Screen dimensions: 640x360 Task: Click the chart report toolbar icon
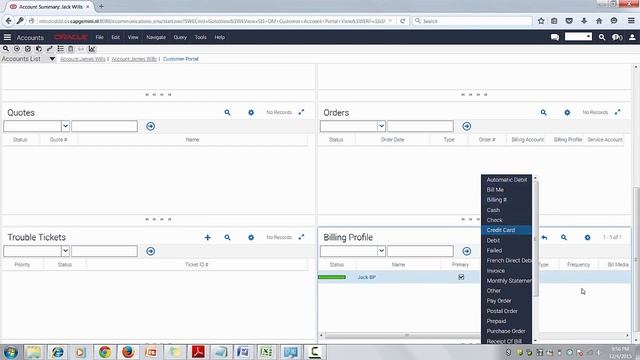click(92, 49)
